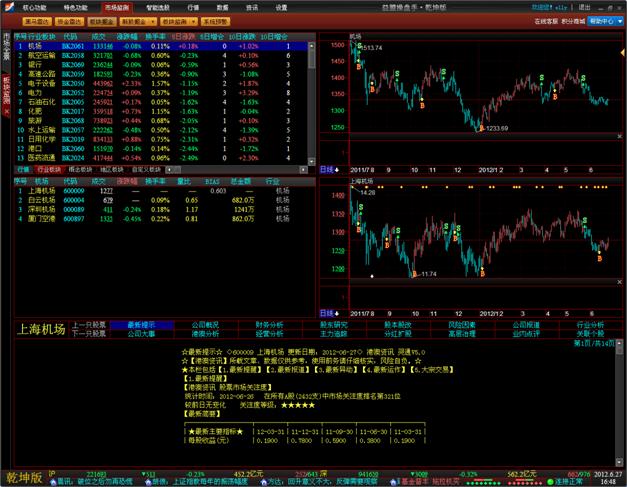
Task: Sort sector table by 换手率 column header
Action: click(x=155, y=37)
